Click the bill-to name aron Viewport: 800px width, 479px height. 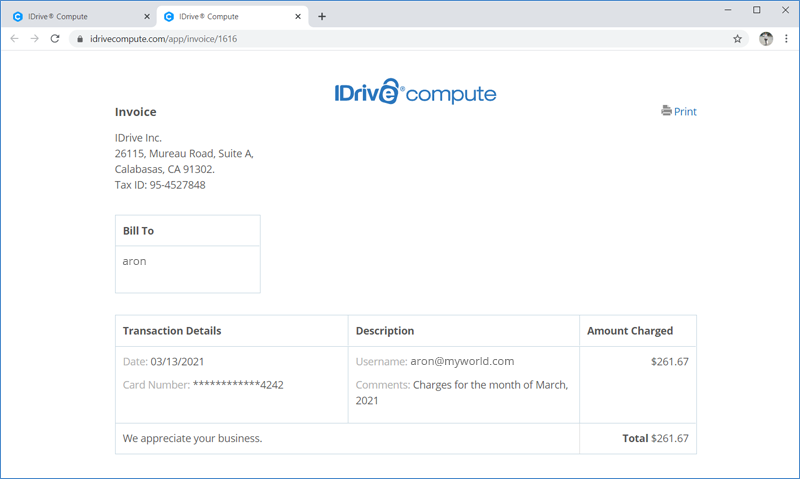pos(134,262)
